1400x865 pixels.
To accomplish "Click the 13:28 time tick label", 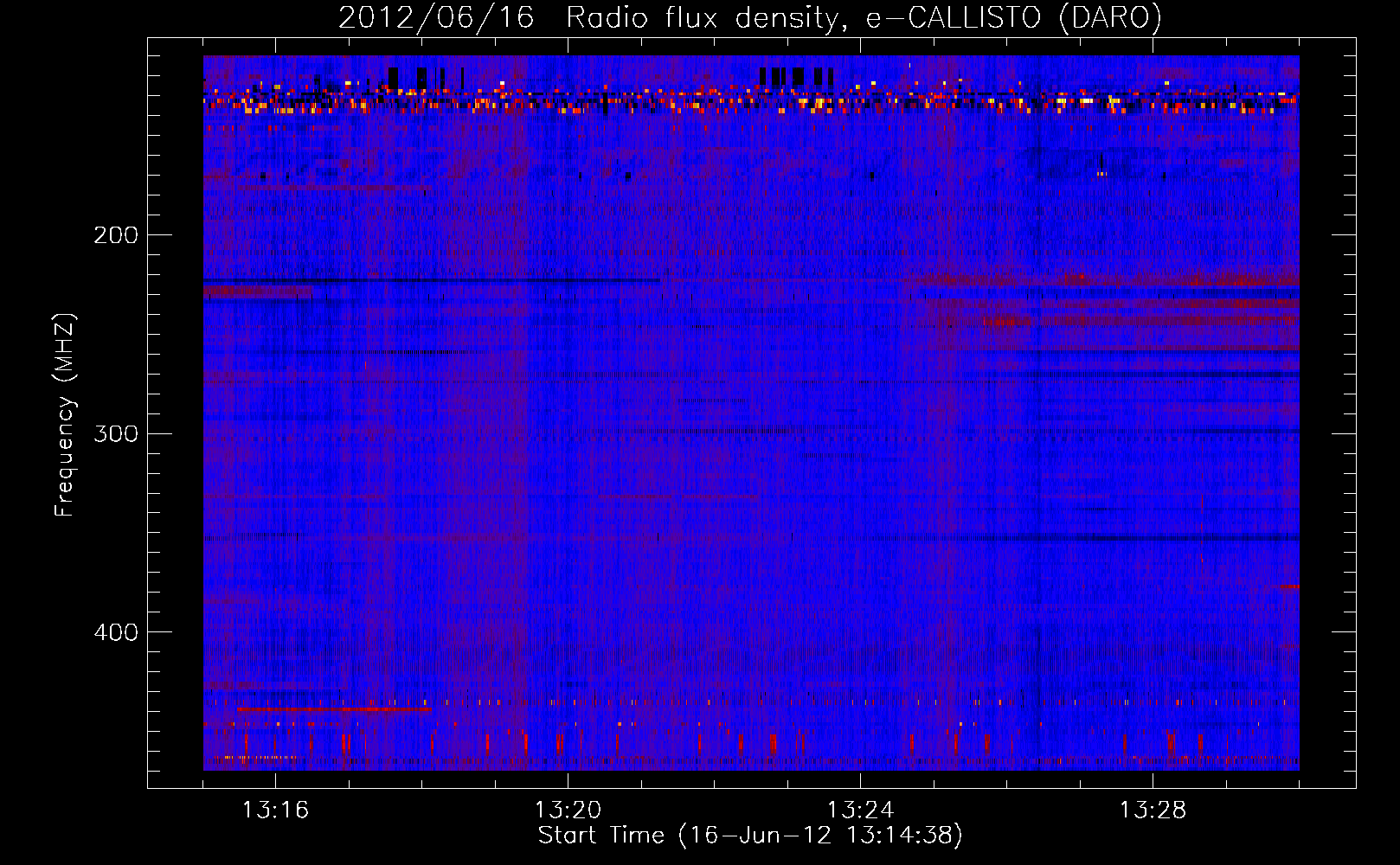I will (x=1153, y=811).
